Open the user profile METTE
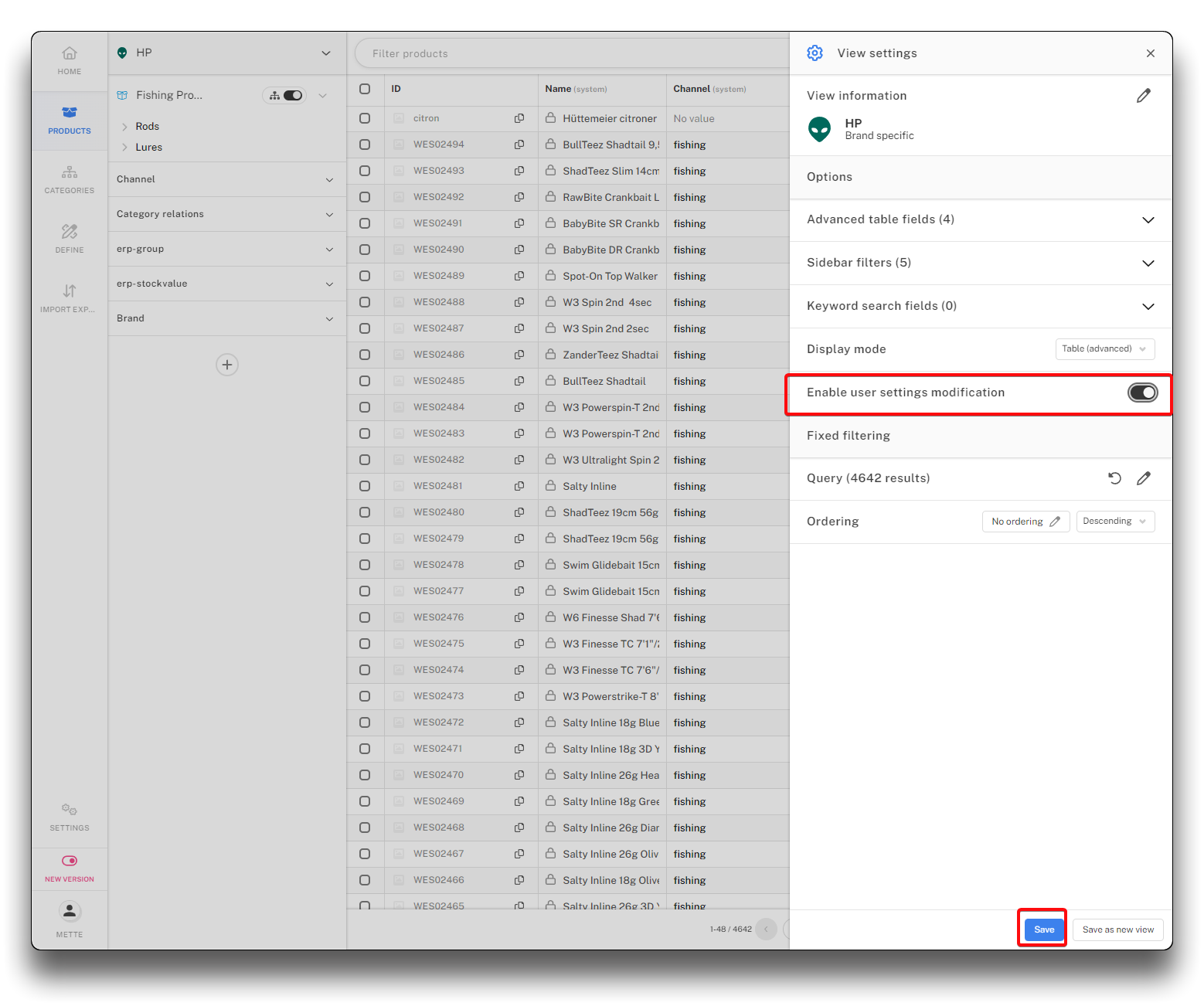1204x1006 pixels. [x=70, y=919]
